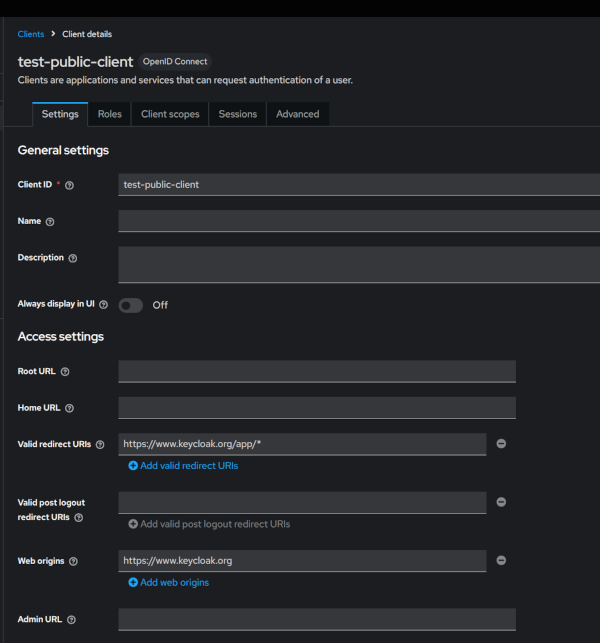600x643 pixels.
Task: Click into the Description text area
Action: pos(359,265)
